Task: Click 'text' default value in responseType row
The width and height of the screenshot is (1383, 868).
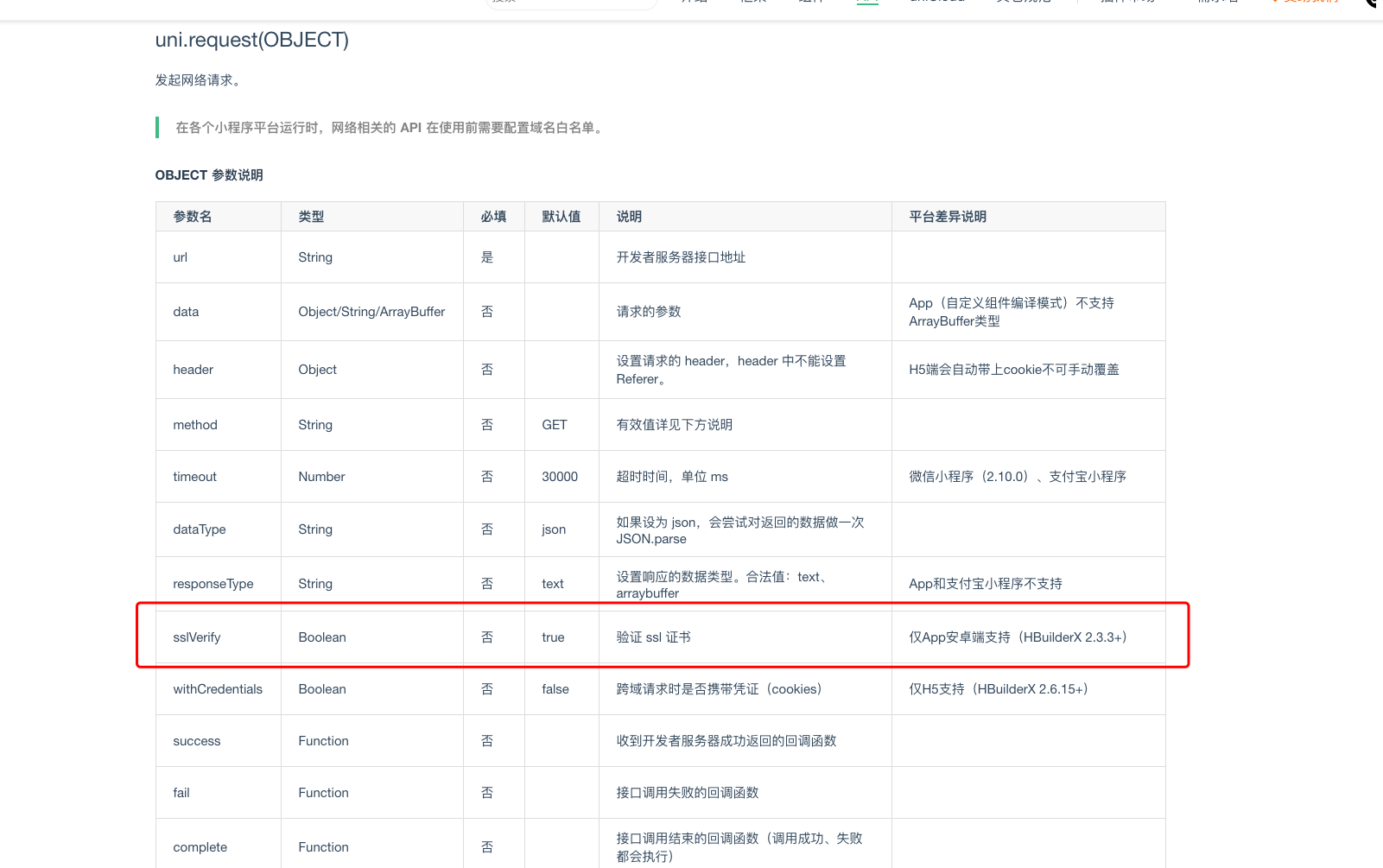Action: pyautogui.click(x=553, y=584)
